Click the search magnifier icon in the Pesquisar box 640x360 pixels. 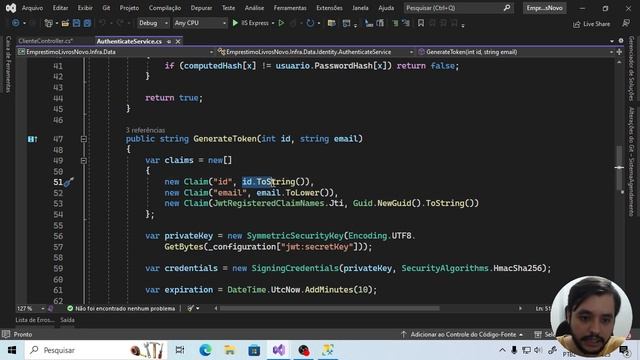[x=507, y=8]
